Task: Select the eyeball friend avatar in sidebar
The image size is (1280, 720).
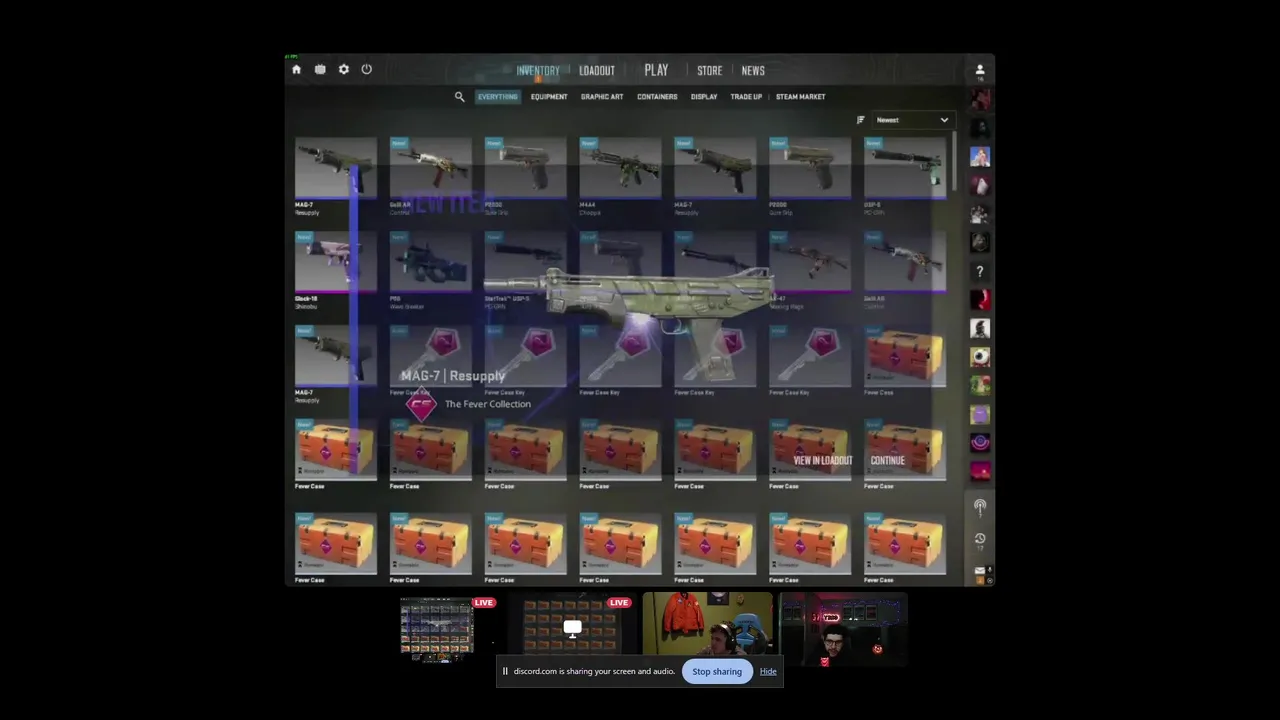Action: tap(980, 357)
